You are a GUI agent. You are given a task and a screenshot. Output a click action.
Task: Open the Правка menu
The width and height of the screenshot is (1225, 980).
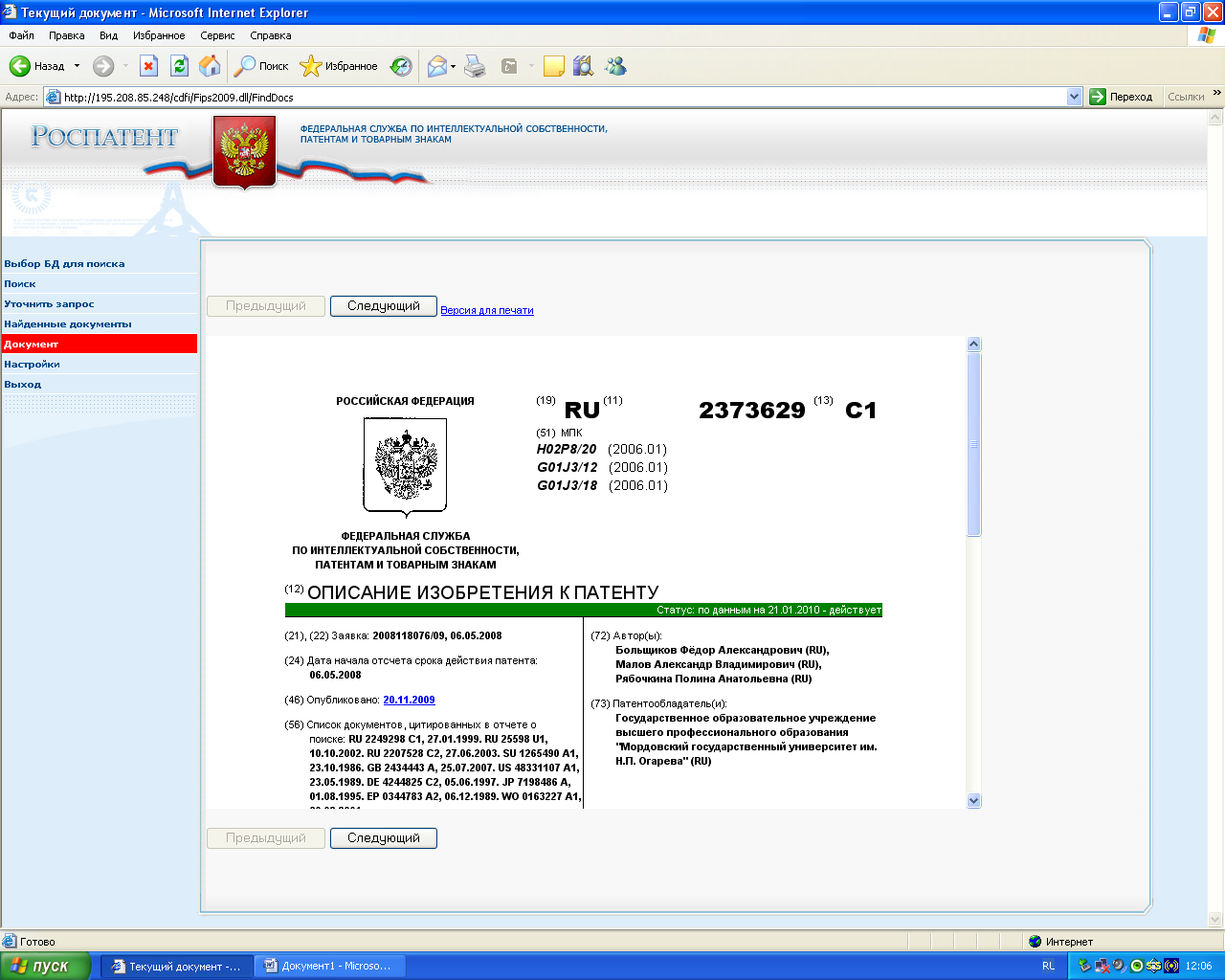click(67, 35)
